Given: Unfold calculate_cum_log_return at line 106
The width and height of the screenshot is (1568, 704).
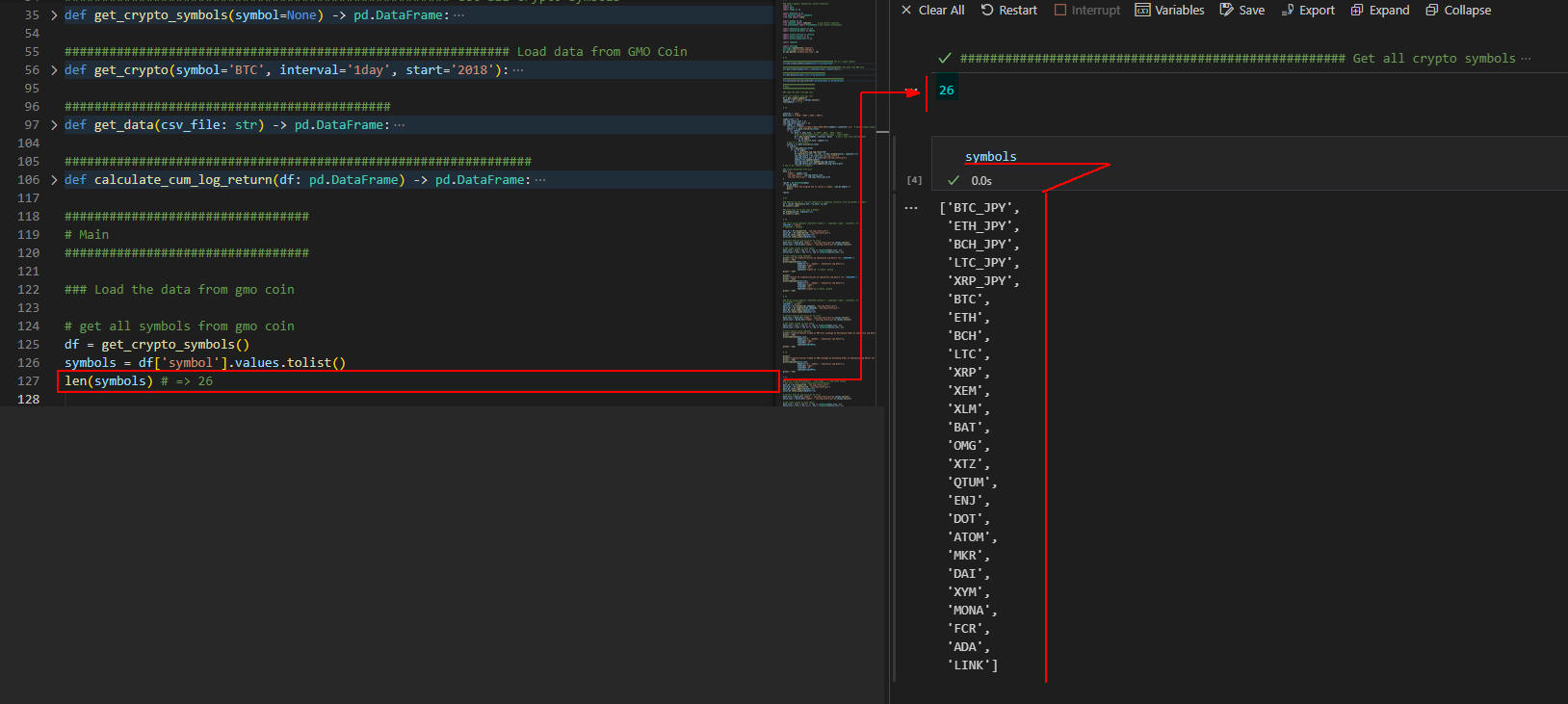Looking at the screenshot, I should point(54,180).
